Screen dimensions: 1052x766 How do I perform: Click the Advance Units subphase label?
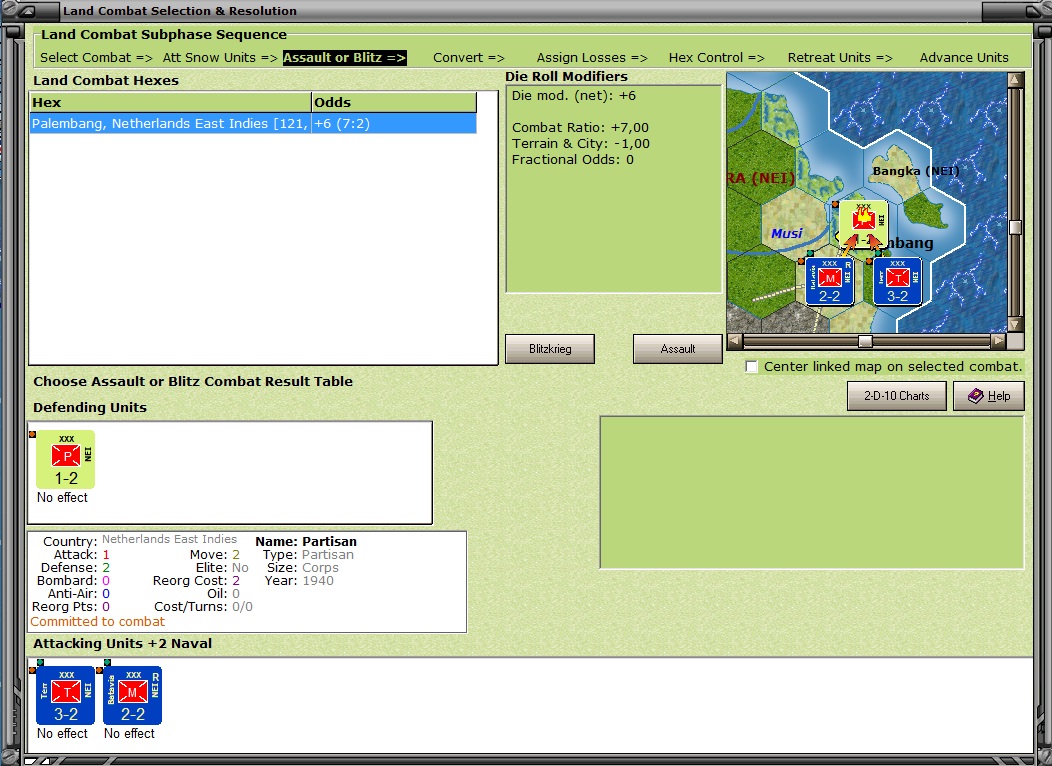(964, 58)
